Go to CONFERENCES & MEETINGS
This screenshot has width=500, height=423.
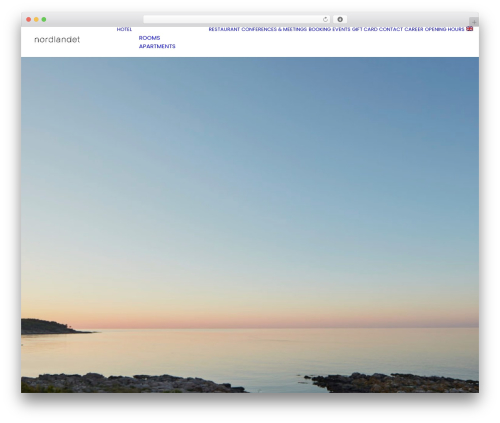(274, 29)
